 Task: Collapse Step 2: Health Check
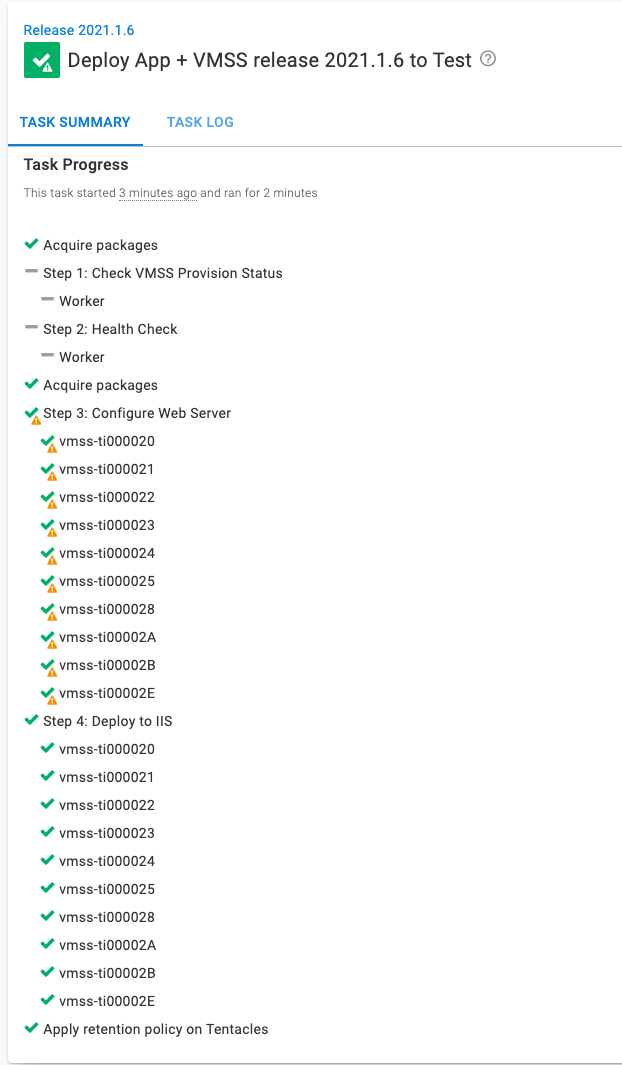coord(110,328)
